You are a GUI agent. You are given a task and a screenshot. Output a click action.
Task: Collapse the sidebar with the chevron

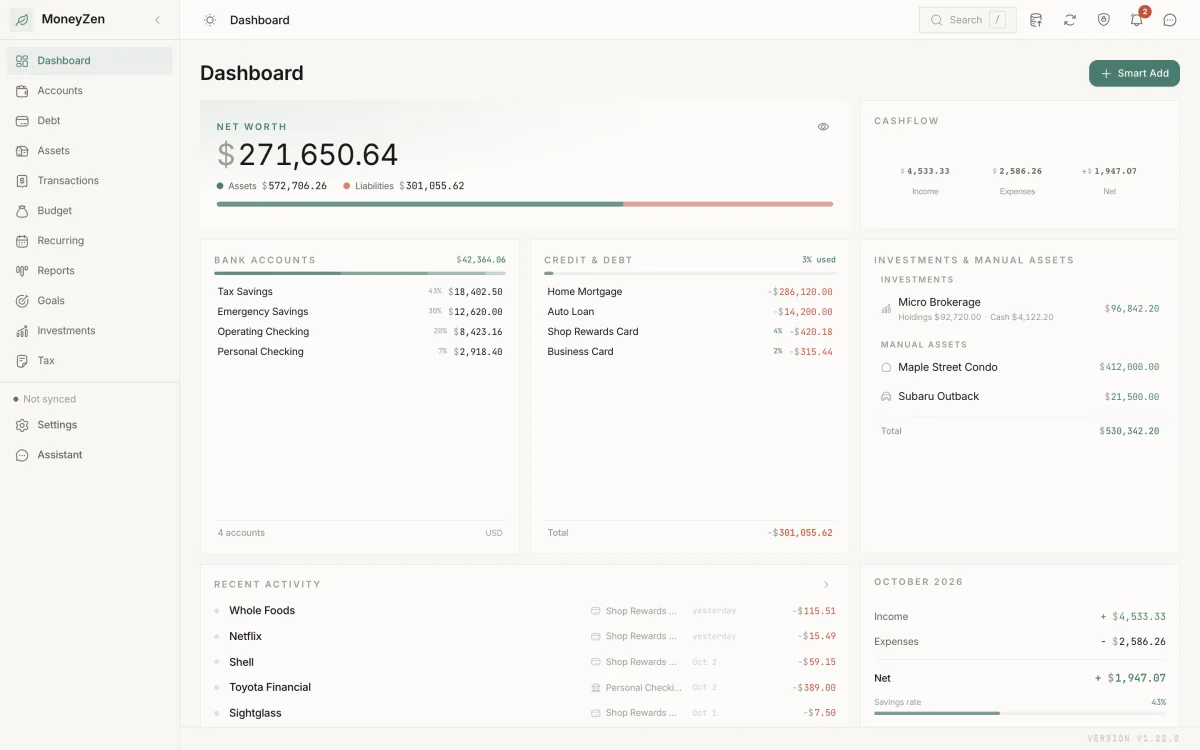click(x=157, y=20)
